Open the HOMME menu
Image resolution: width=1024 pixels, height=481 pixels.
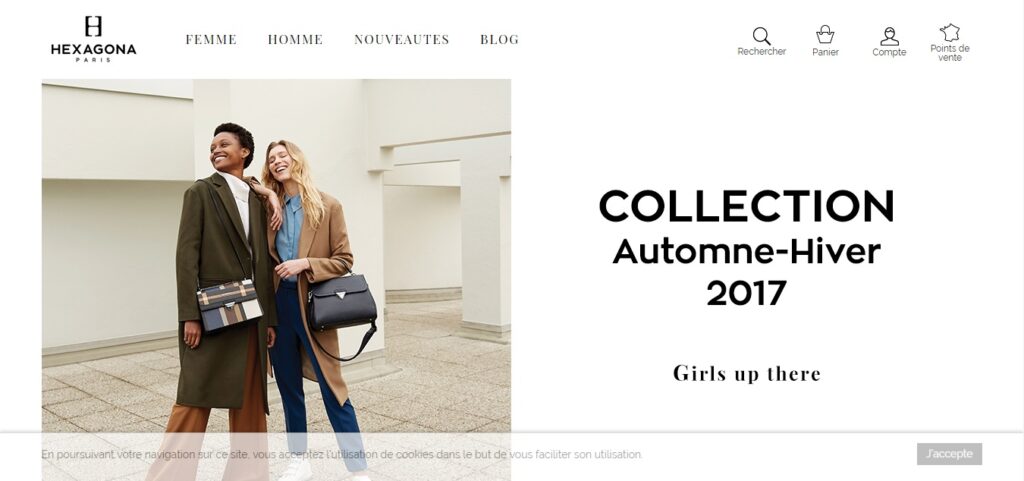coord(295,40)
